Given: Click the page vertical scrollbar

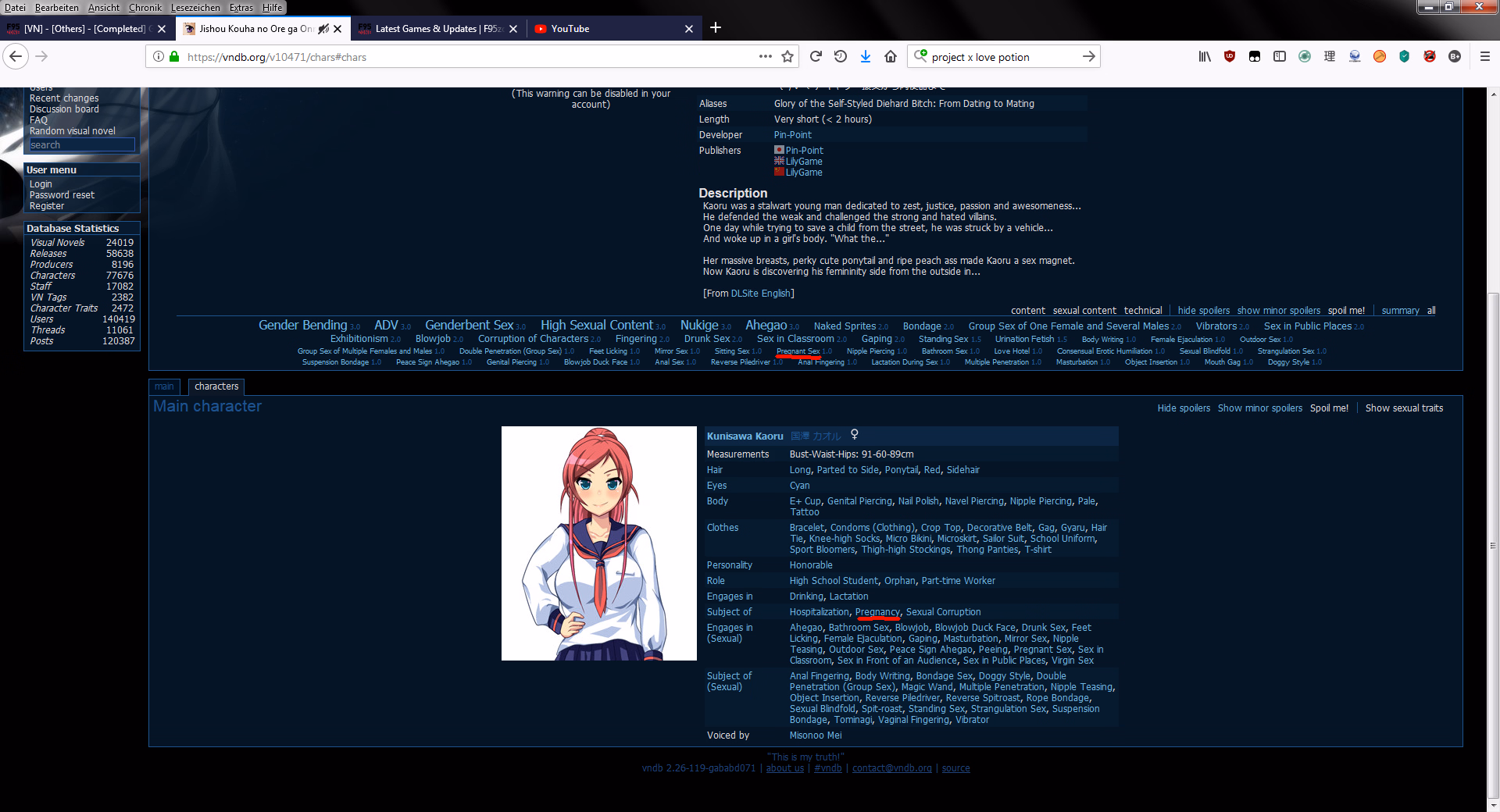Looking at the screenshot, I should [x=1493, y=547].
